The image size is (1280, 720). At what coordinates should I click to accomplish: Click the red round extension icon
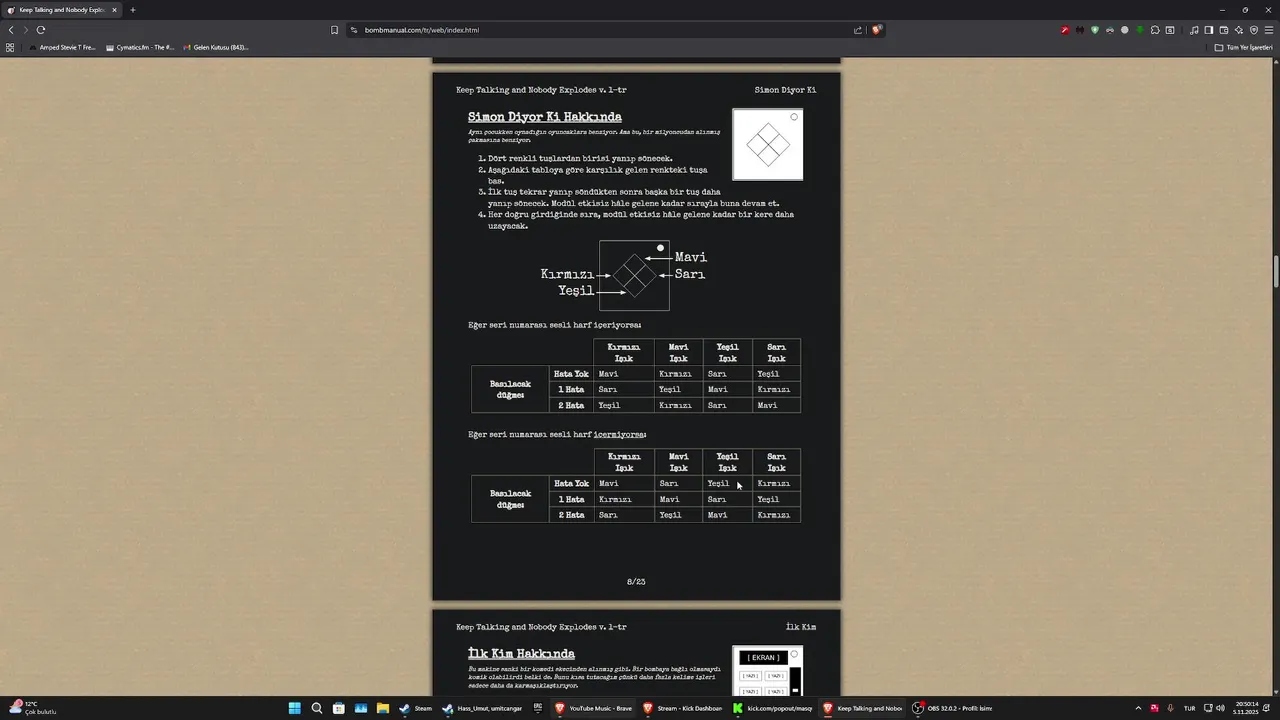[1065, 30]
